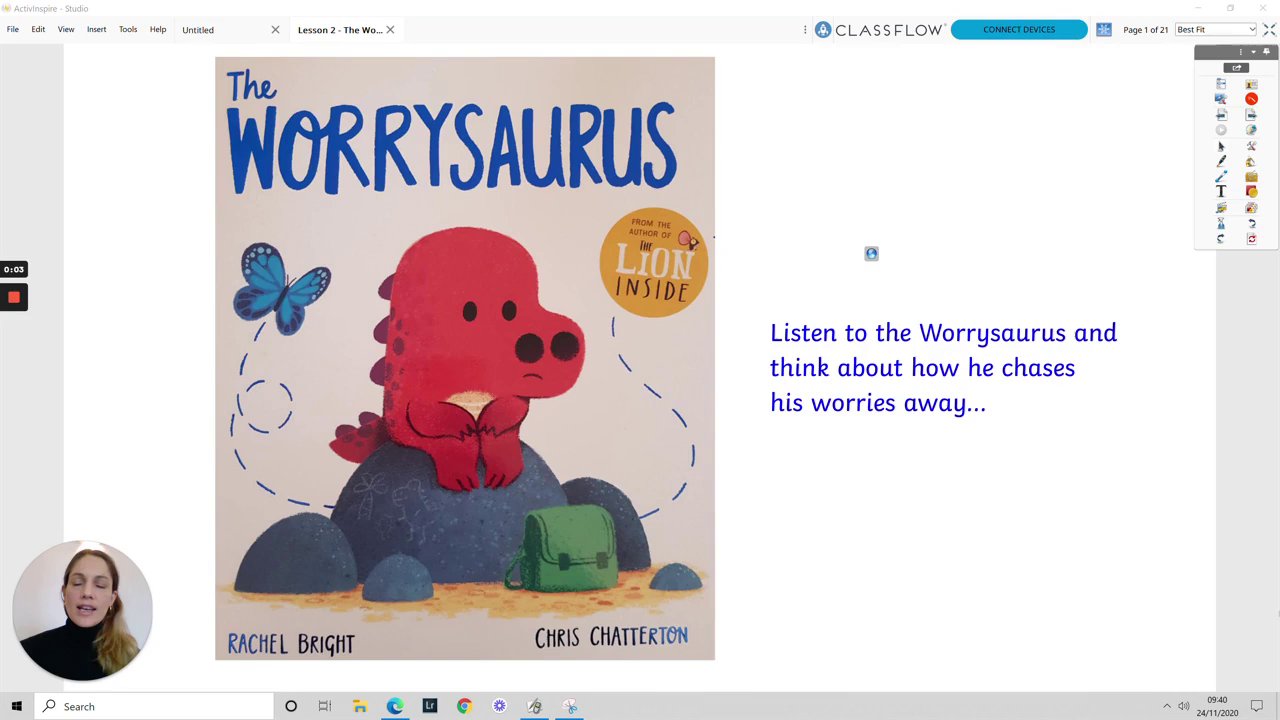Open the Main Menu icon in the toolbox
1280x720 pixels.
click(x=1221, y=84)
